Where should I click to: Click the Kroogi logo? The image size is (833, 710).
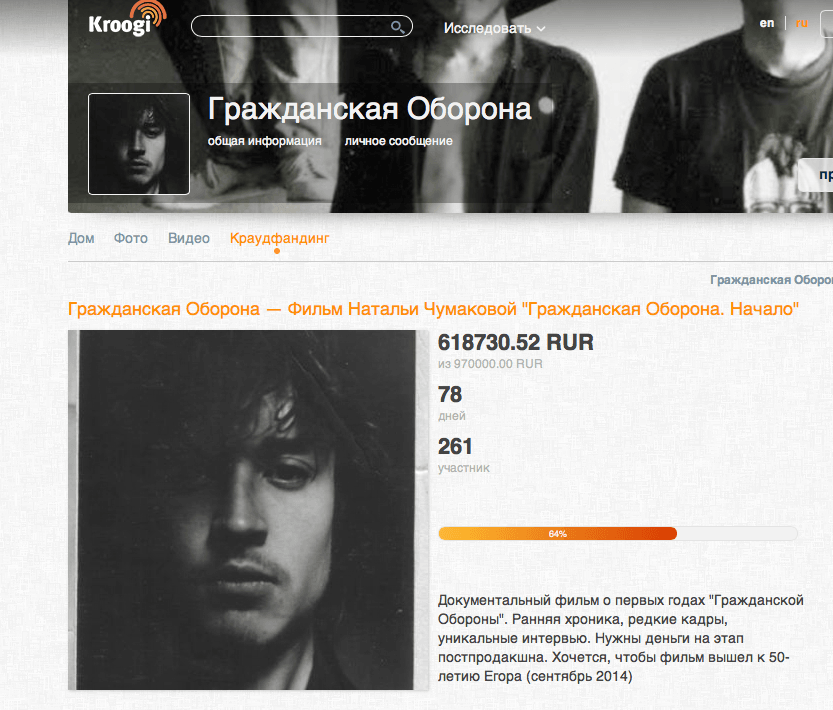[128, 19]
